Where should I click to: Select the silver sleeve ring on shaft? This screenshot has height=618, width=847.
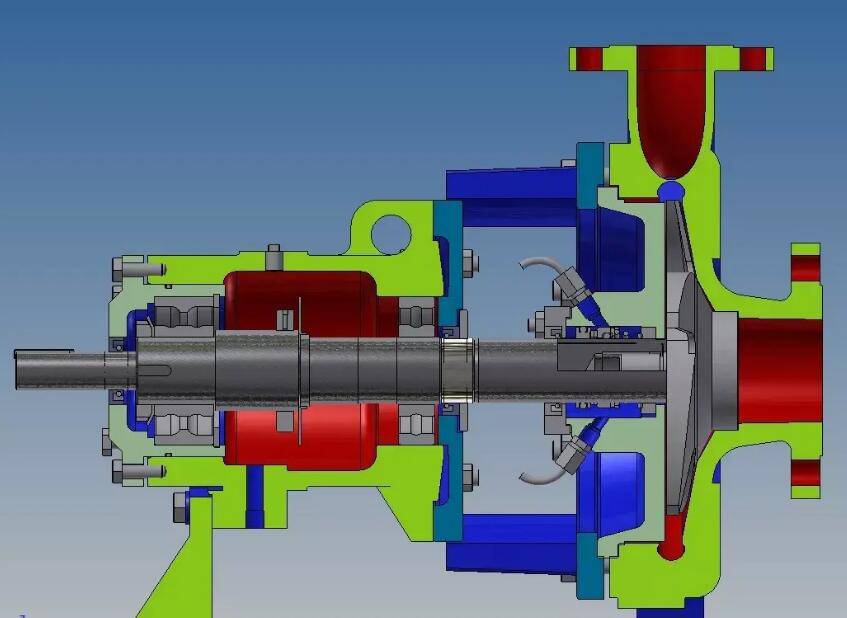point(459,368)
